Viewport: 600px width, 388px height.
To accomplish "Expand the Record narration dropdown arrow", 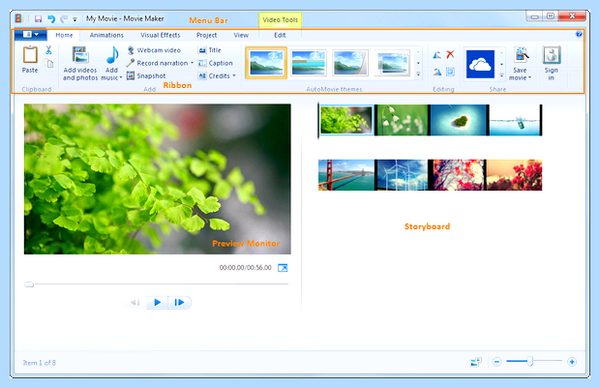I will [192, 63].
